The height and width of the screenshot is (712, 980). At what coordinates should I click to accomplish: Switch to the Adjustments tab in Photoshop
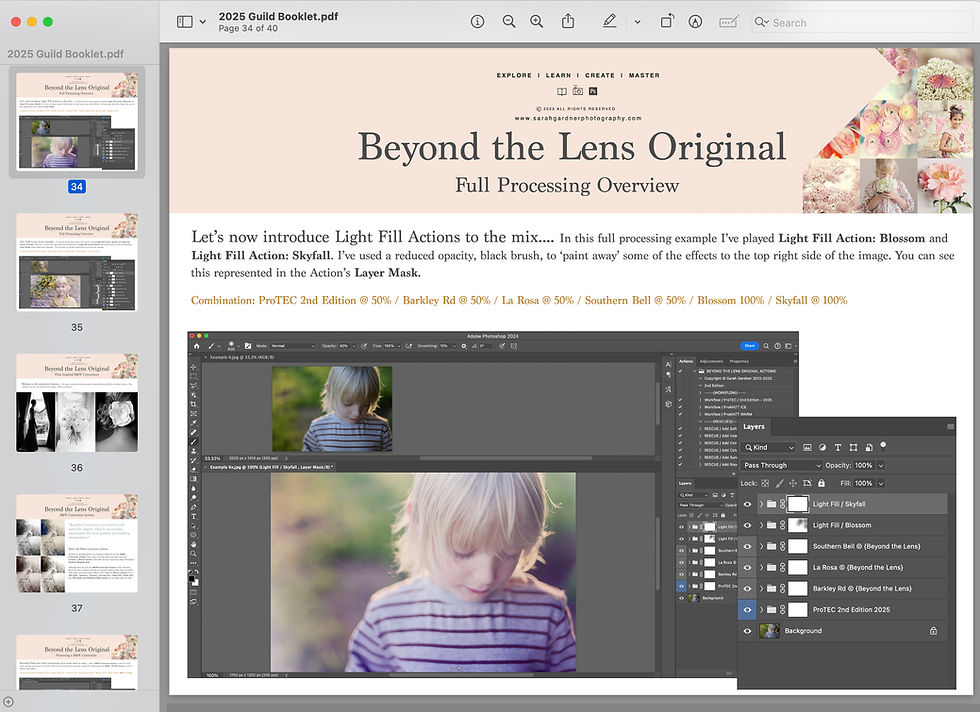(x=711, y=361)
